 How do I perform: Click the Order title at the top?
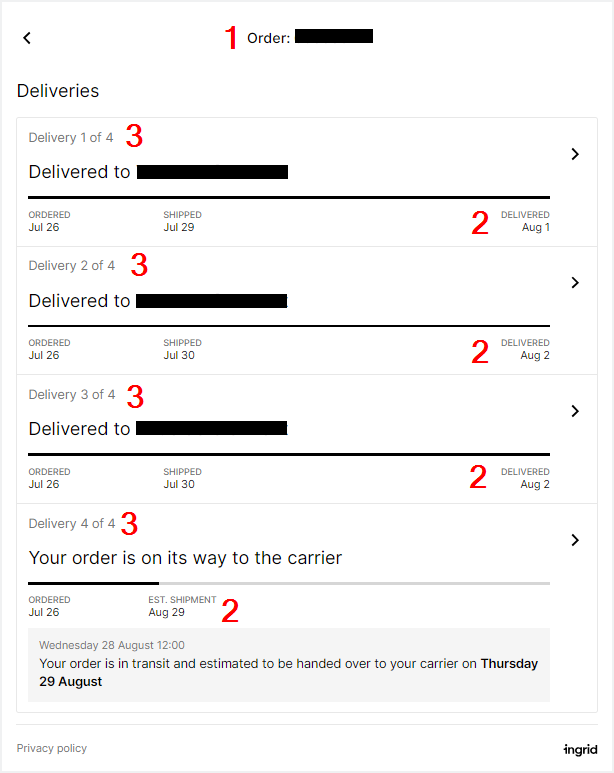[x=269, y=38]
